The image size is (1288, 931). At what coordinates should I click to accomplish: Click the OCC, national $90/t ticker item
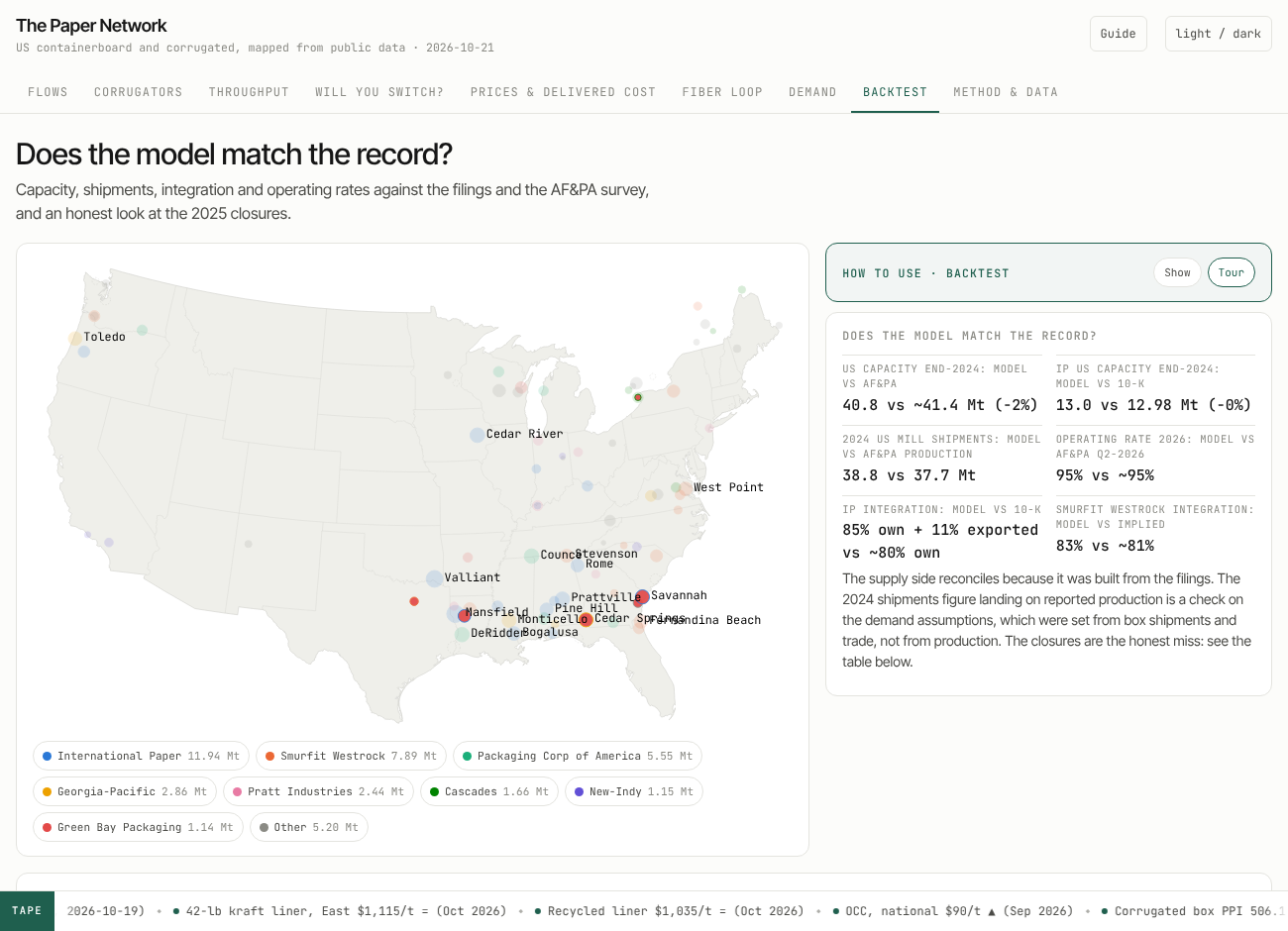(952, 911)
